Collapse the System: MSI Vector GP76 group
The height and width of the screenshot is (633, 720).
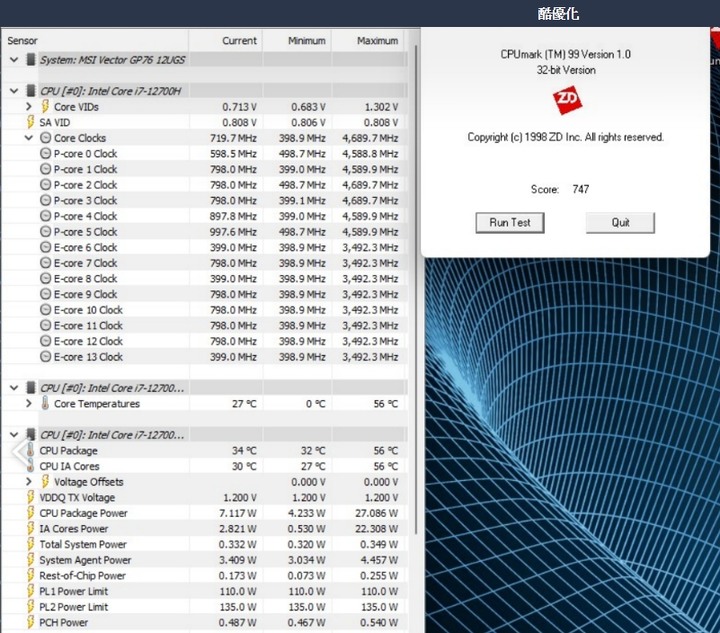pos(14,60)
